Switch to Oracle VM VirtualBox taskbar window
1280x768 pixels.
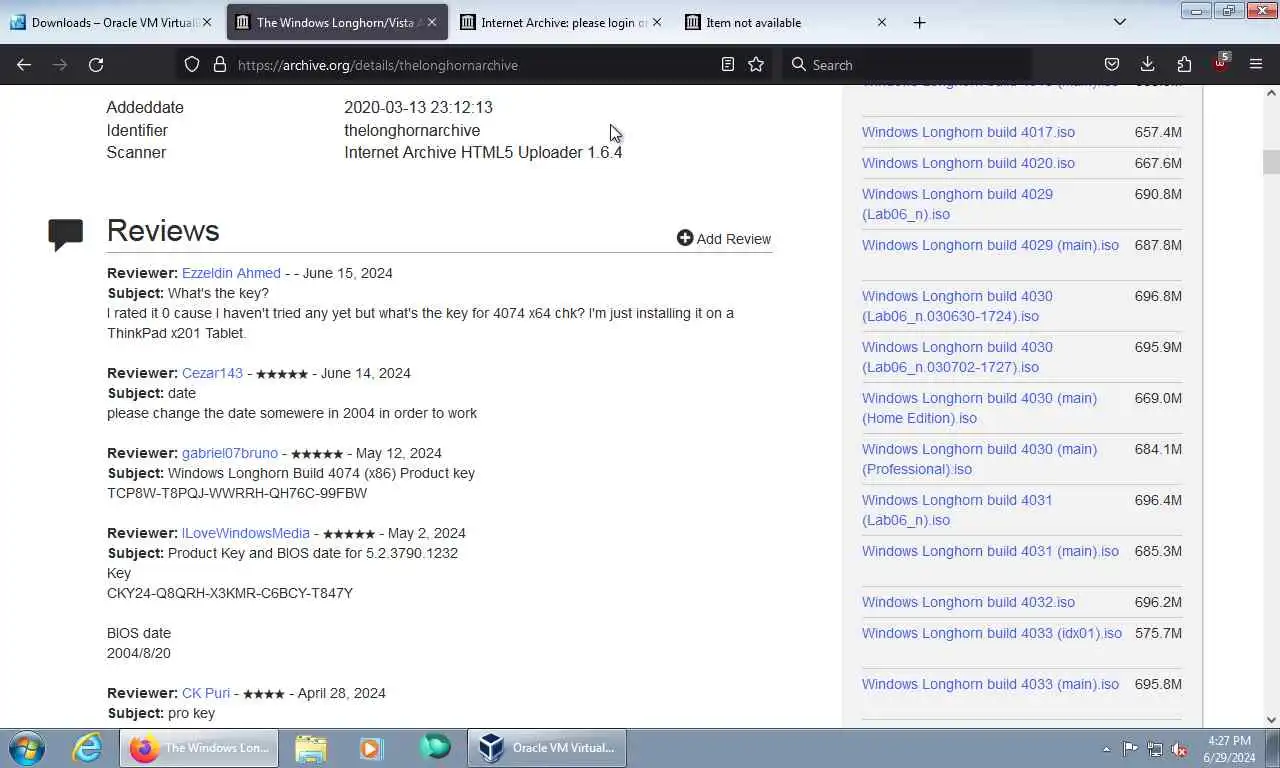pyautogui.click(x=547, y=748)
